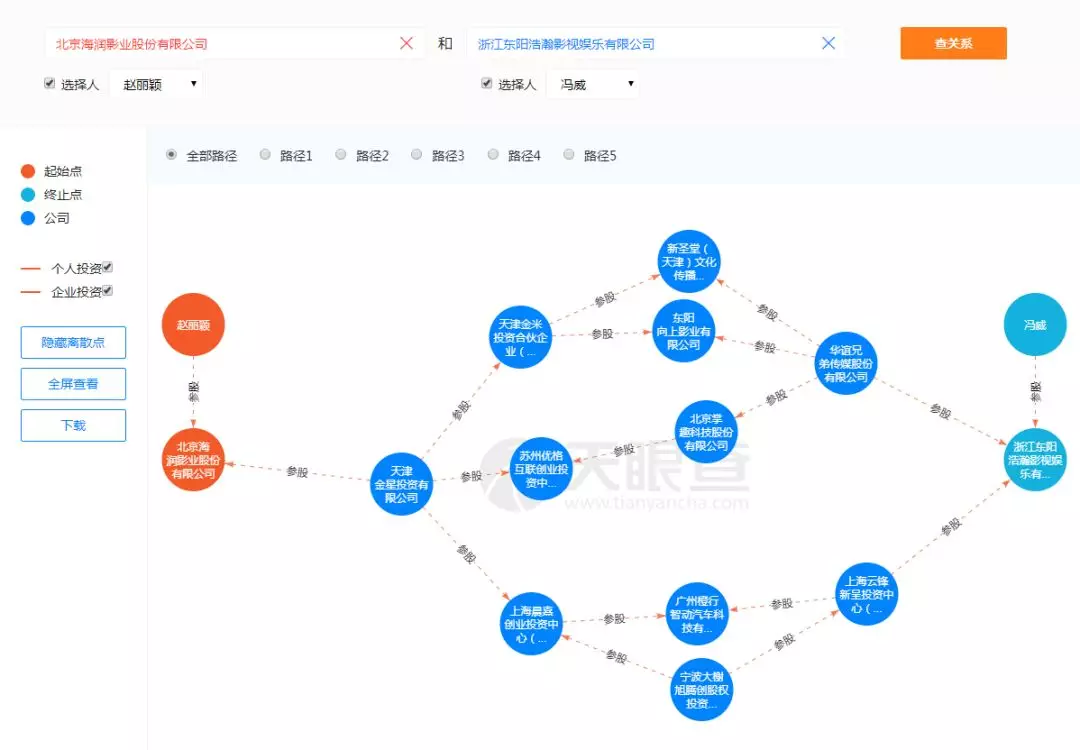The image size is (1080, 750).
Task: Click the 冯威 end node circle
Action: [x=1035, y=325]
